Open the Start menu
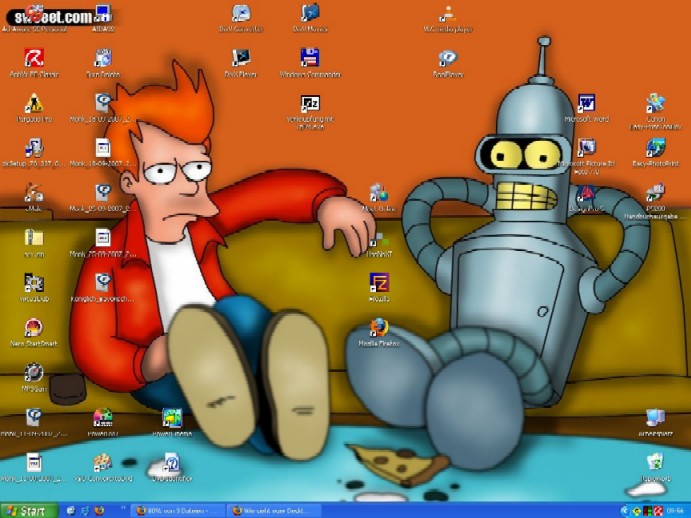 coord(29,511)
